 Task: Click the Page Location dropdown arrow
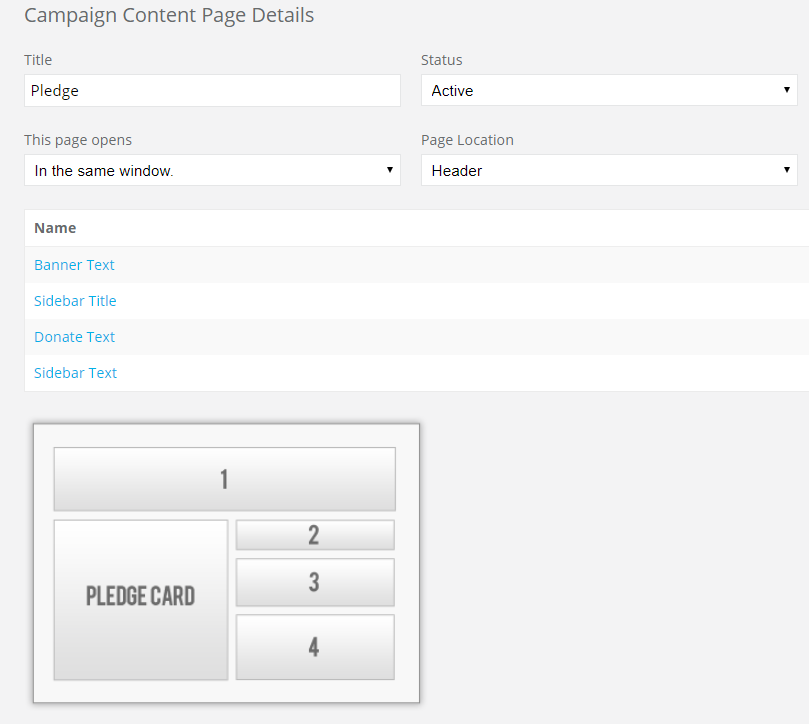(x=786, y=170)
